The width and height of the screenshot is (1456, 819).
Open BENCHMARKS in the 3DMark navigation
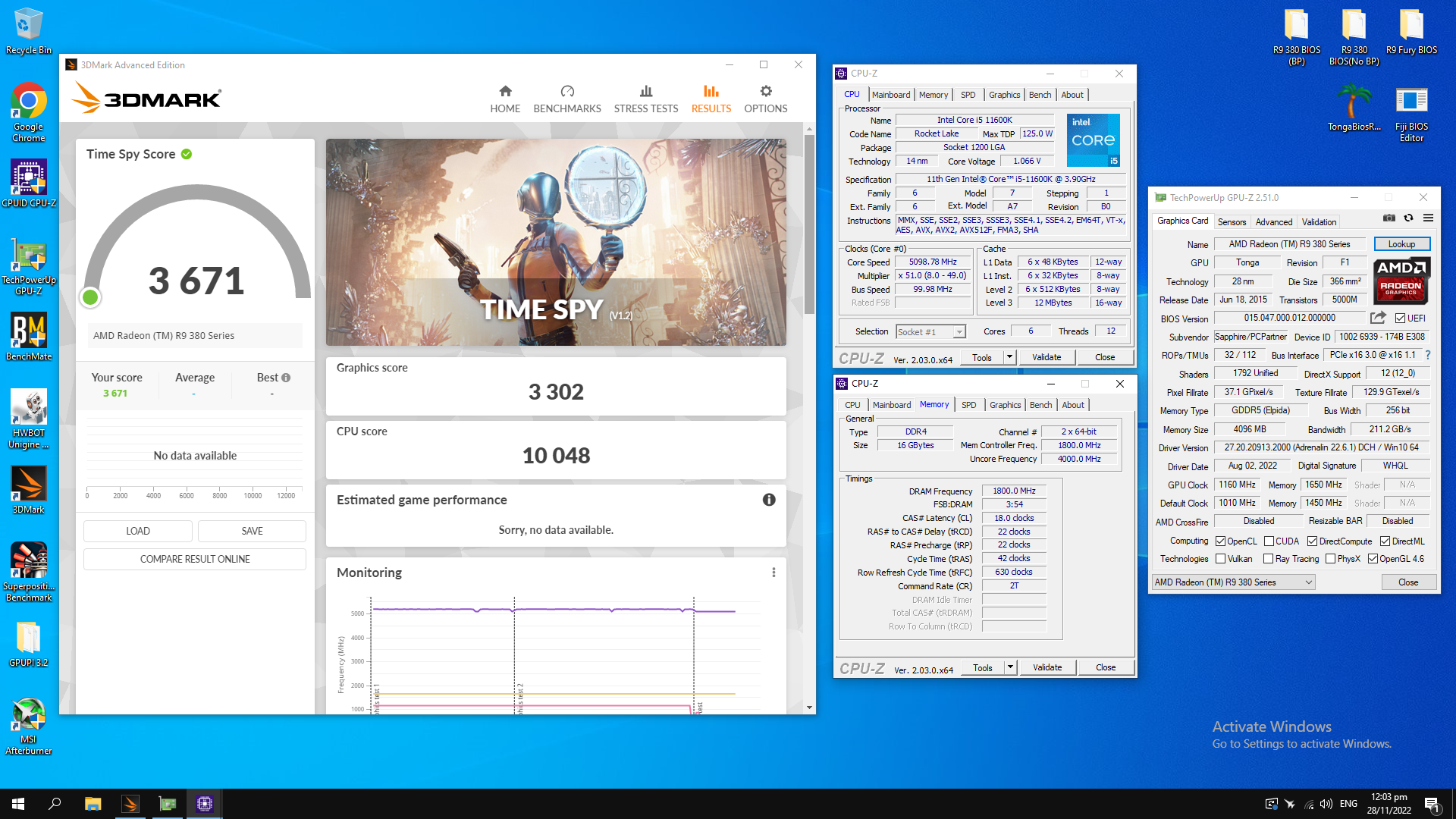pyautogui.click(x=567, y=99)
